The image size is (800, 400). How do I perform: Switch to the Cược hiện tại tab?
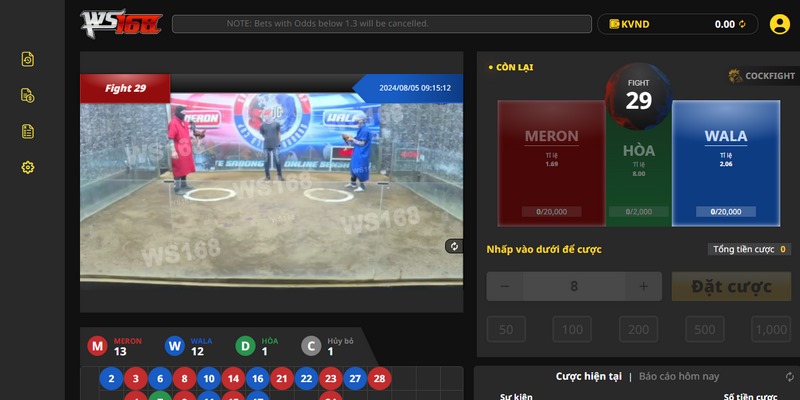click(x=588, y=376)
